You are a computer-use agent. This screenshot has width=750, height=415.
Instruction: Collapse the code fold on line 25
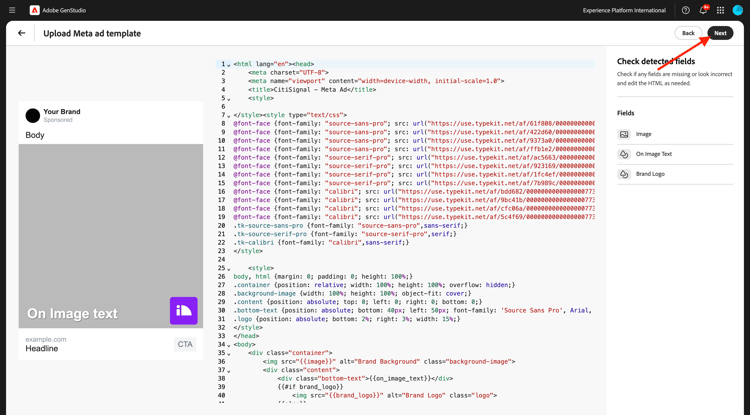(x=229, y=269)
